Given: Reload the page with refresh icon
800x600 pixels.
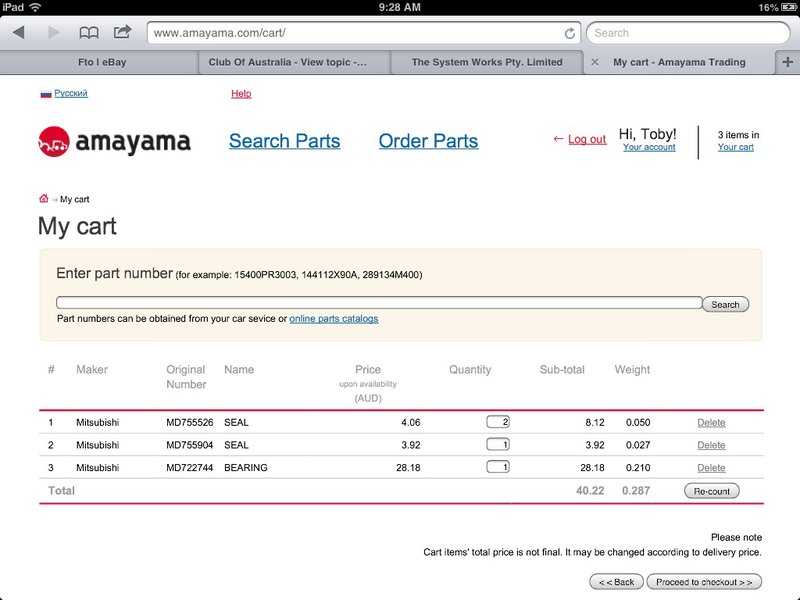Looking at the screenshot, I should [569, 33].
